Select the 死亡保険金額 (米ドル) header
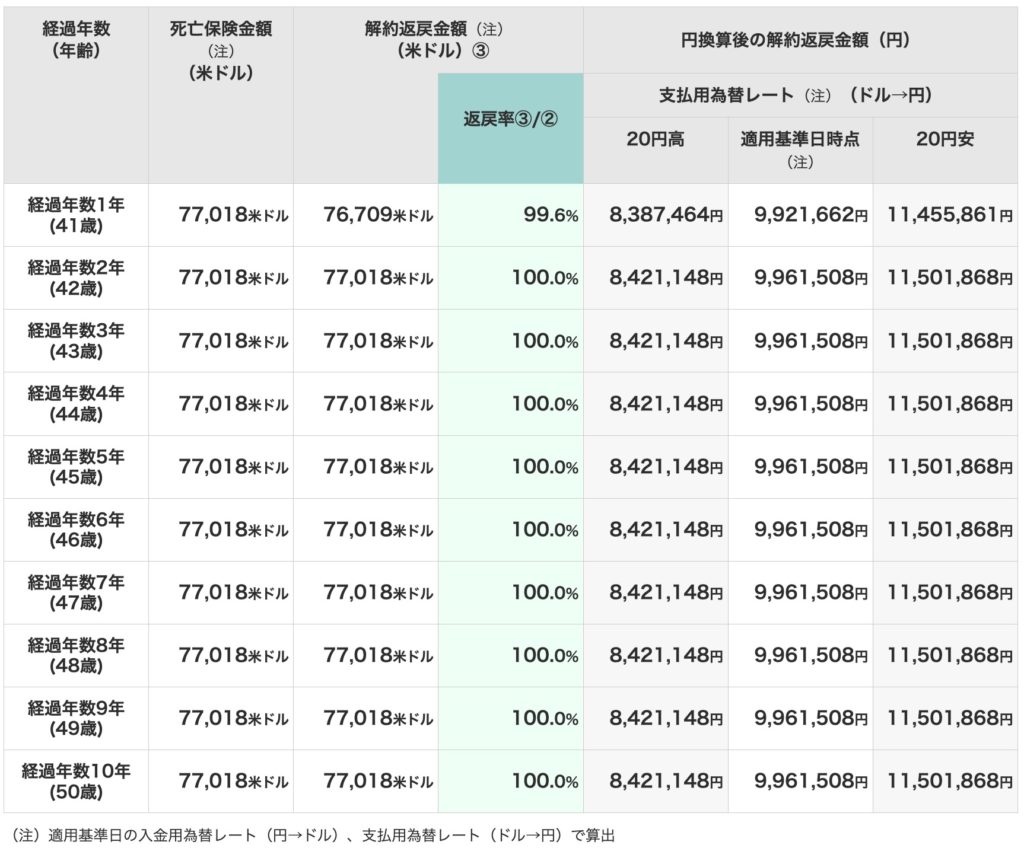The height and width of the screenshot is (848, 1024). pyautogui.click(x=220, y=50)
